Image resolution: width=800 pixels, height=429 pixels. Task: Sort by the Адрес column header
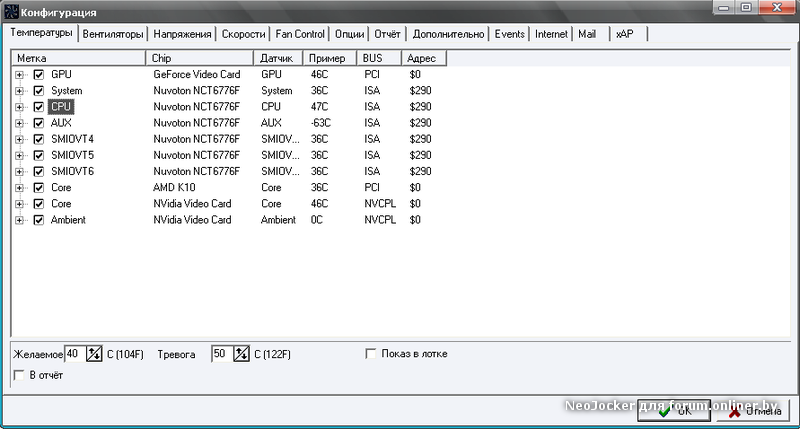pos(424,58)
